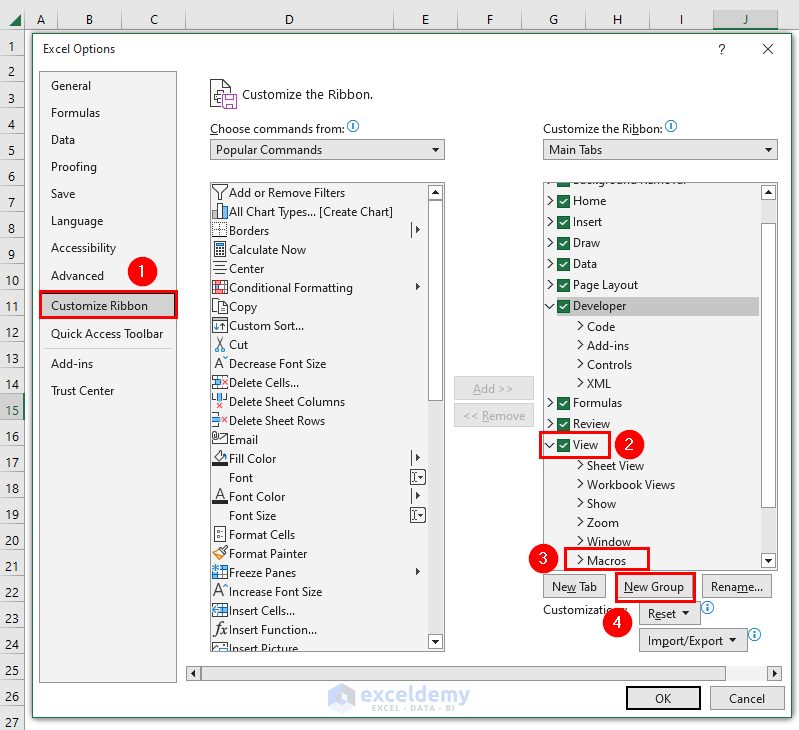Click the All Chart Types chart icon
Screen dimensions: 799x730
[220, 211]
